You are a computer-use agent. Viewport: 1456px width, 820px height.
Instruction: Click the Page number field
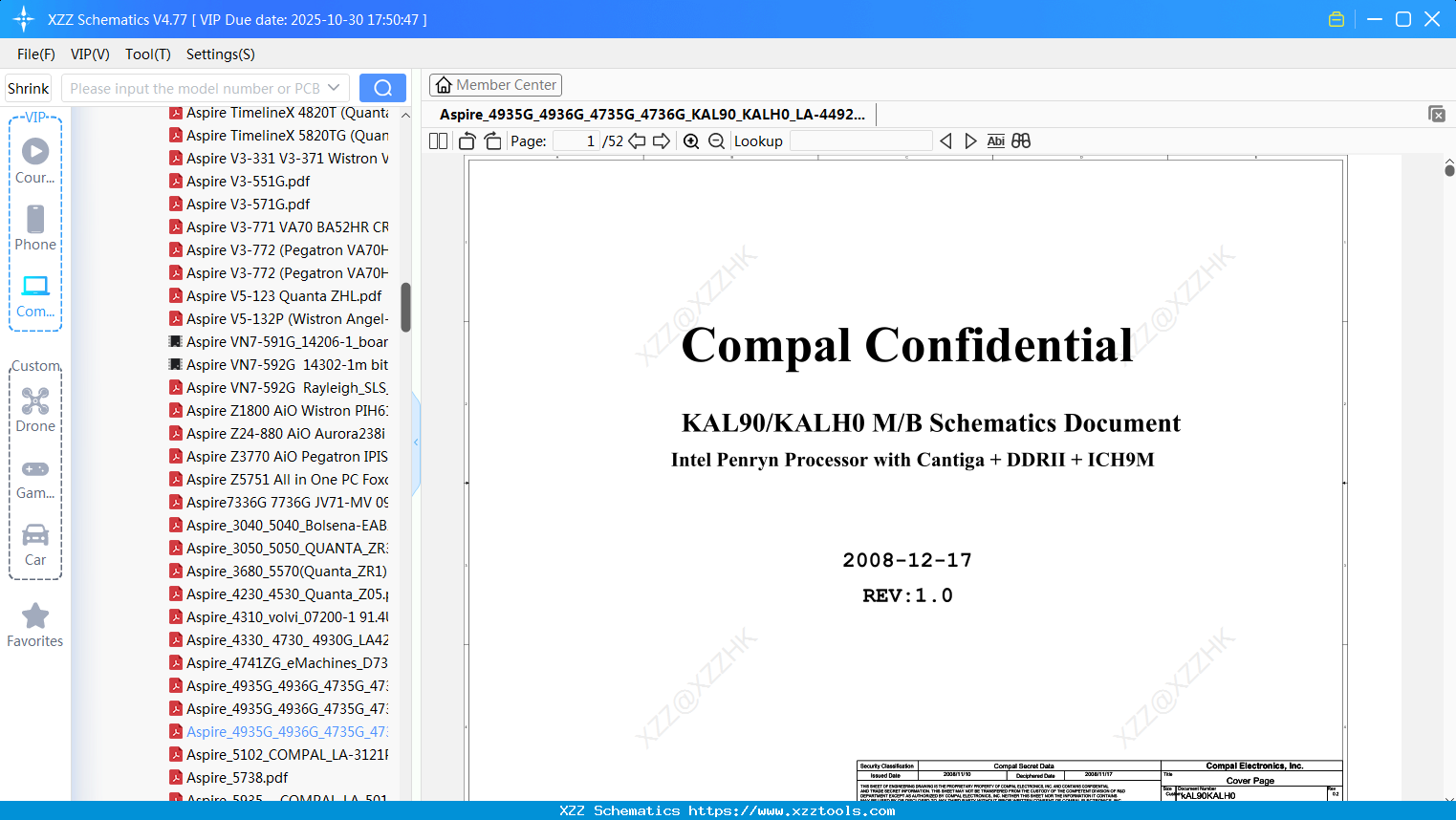[x=576, y=141]
